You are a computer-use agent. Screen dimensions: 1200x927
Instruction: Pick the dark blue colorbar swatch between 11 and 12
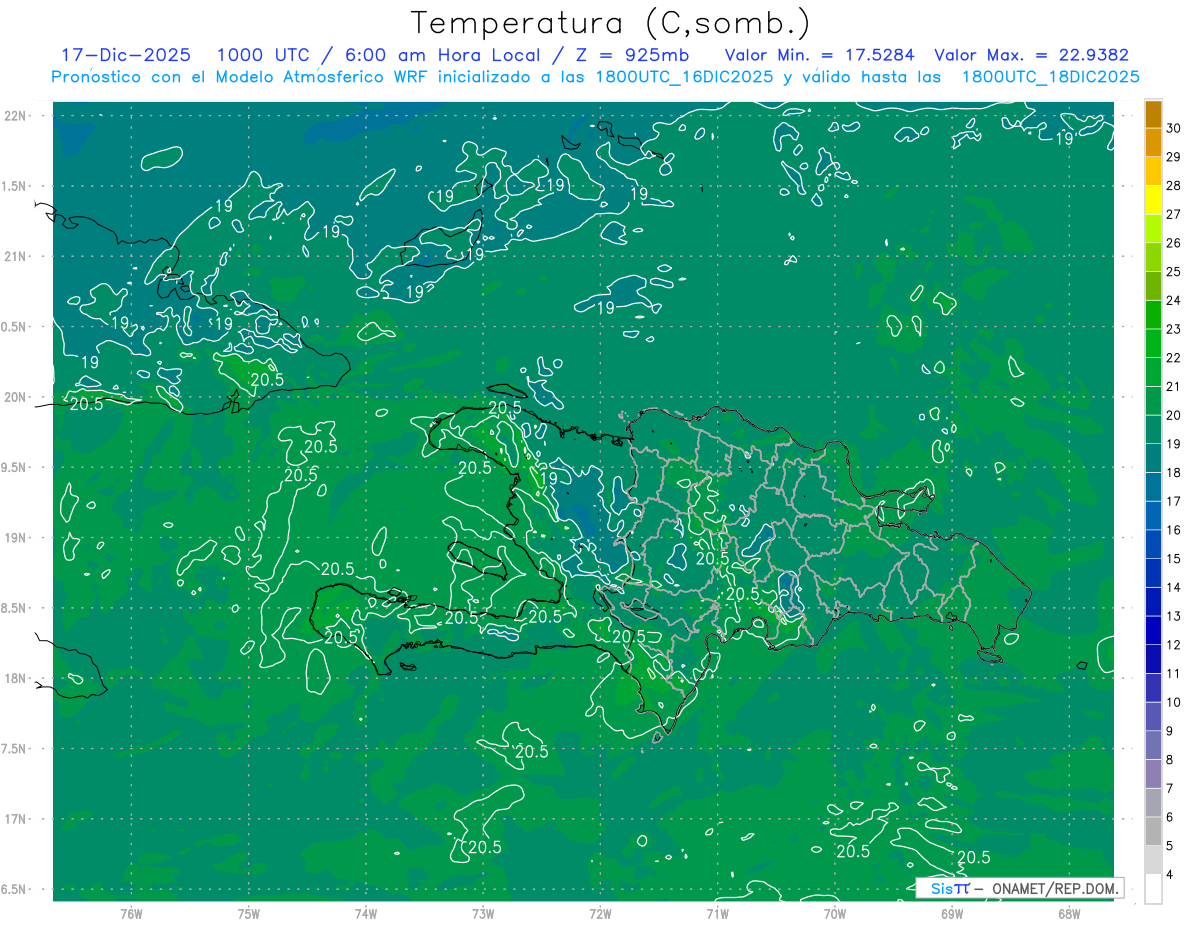1153,660
